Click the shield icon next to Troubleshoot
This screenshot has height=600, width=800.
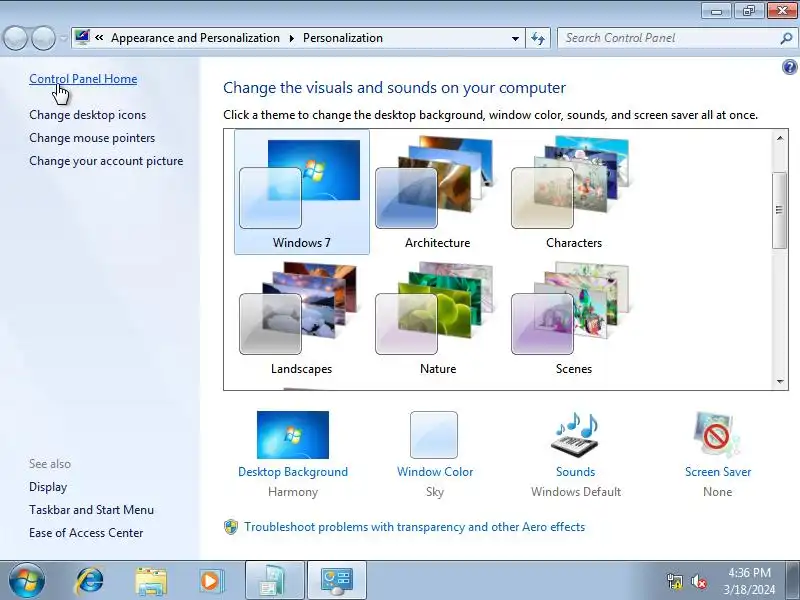(x=231, y=527)
